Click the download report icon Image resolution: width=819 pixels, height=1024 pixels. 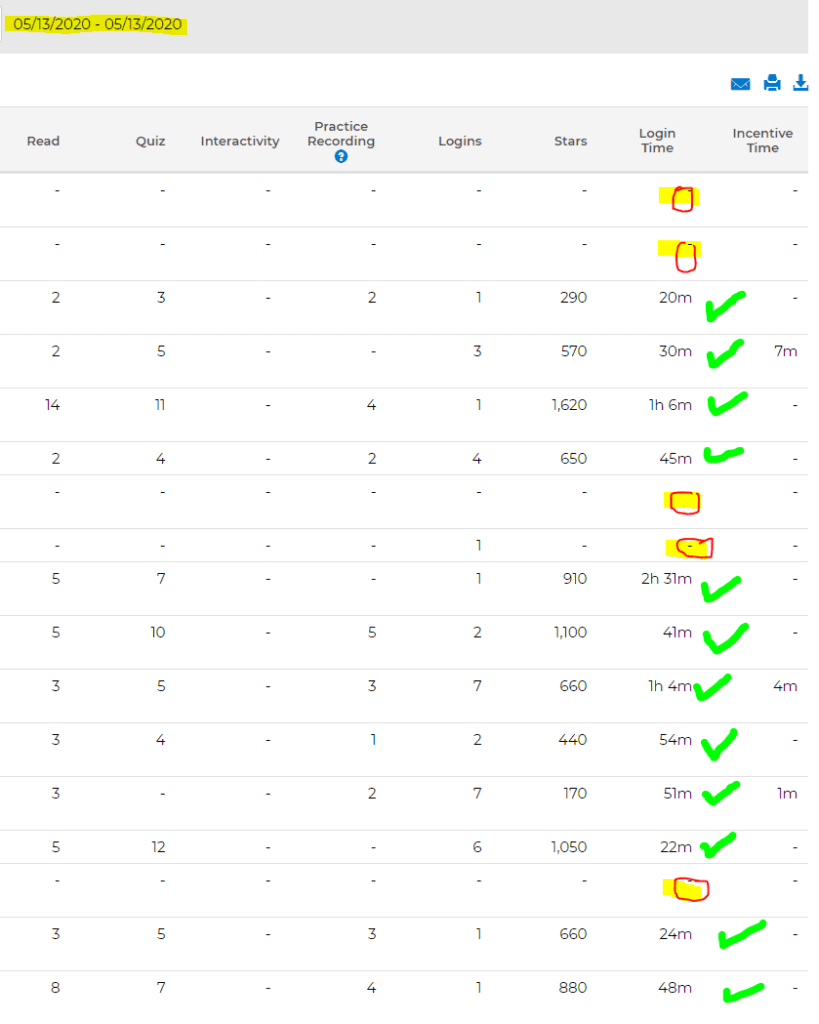[x=800, y=83]
